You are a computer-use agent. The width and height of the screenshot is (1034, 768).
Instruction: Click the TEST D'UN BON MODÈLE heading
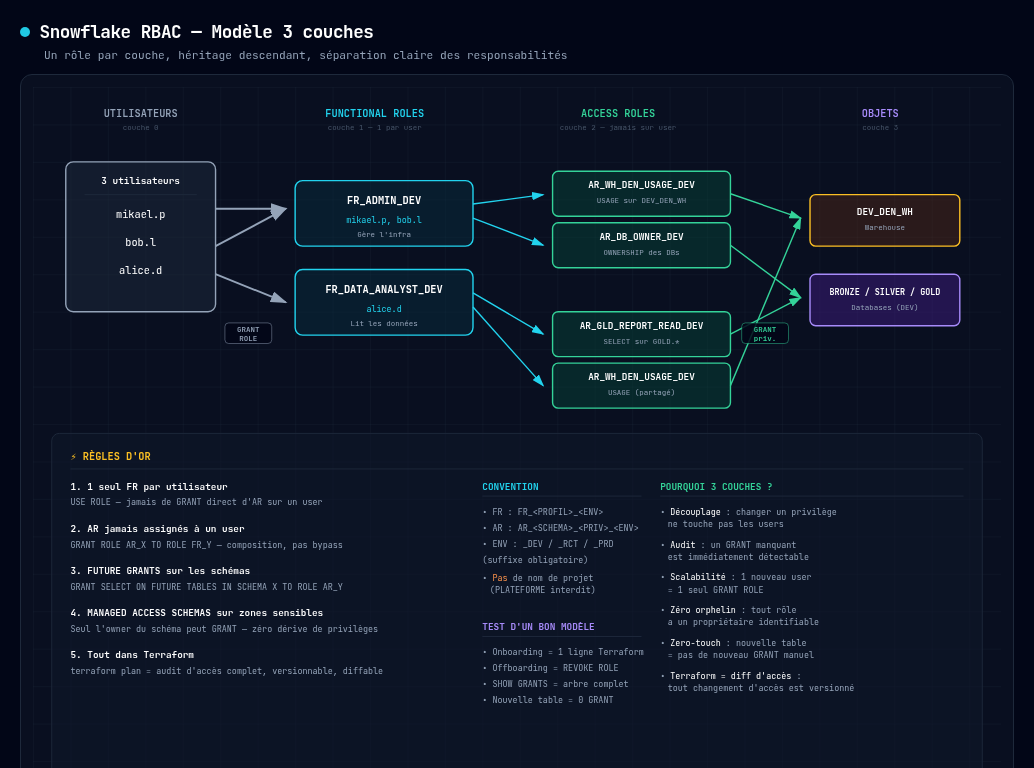pyautogui.click(x=538, y=627)
